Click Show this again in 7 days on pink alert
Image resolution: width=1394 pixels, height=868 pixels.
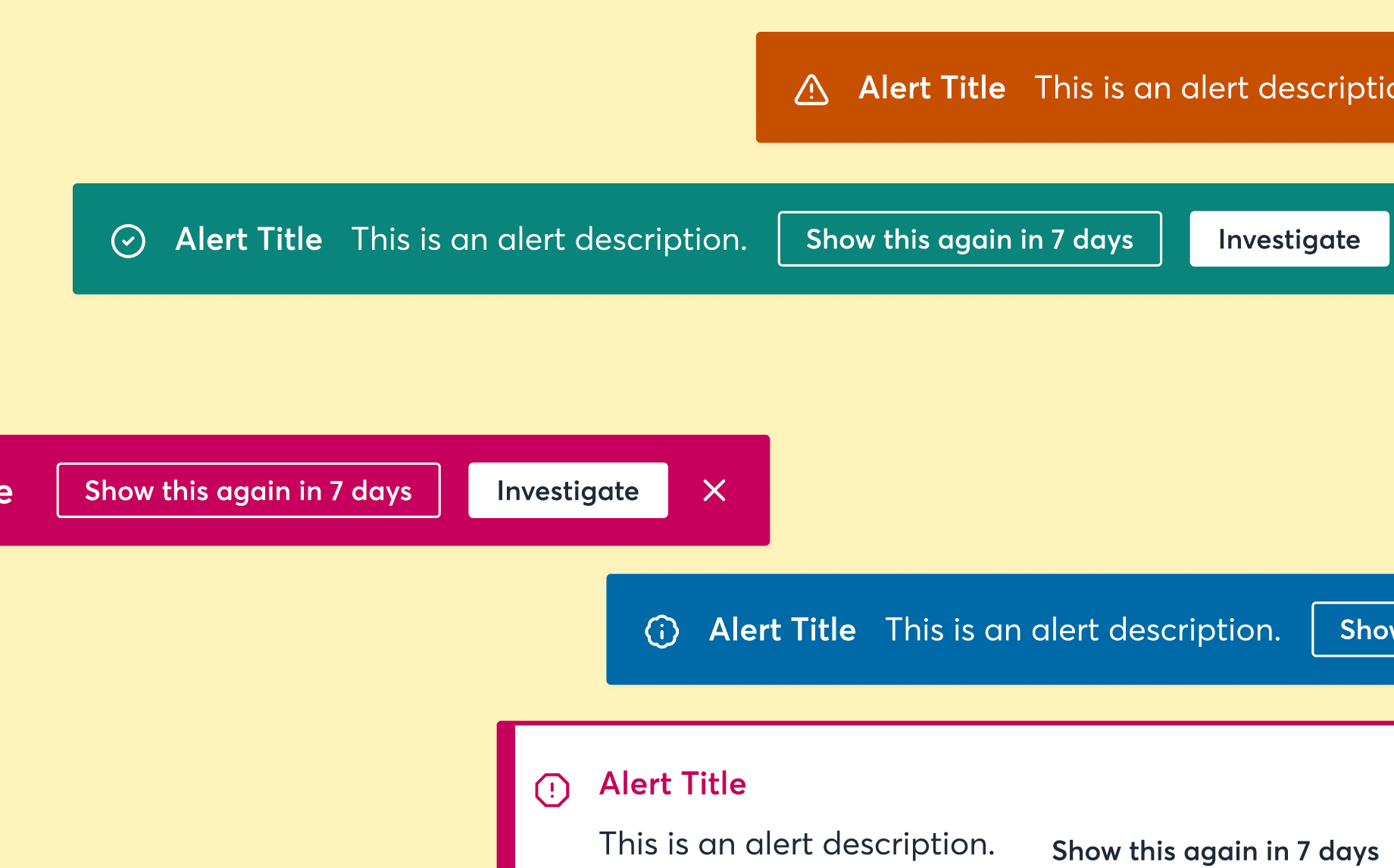pos(248,491)
